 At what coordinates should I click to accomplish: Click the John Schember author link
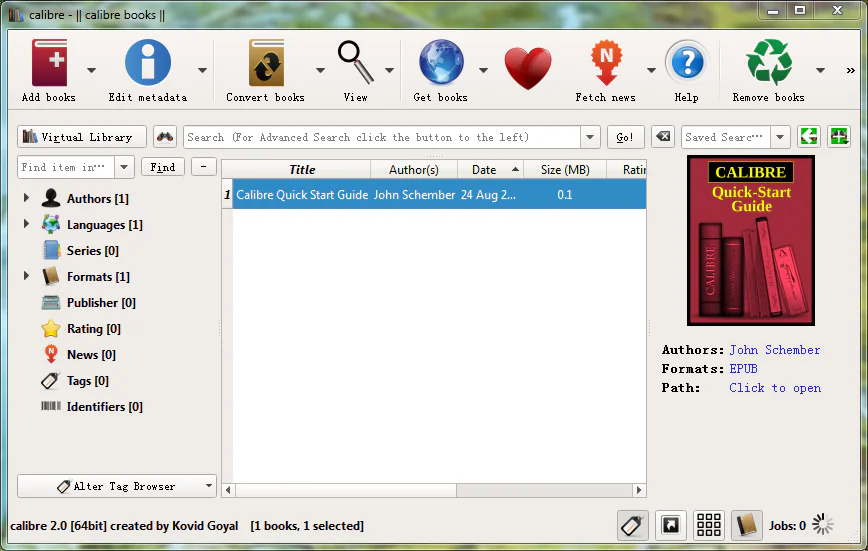774,350
